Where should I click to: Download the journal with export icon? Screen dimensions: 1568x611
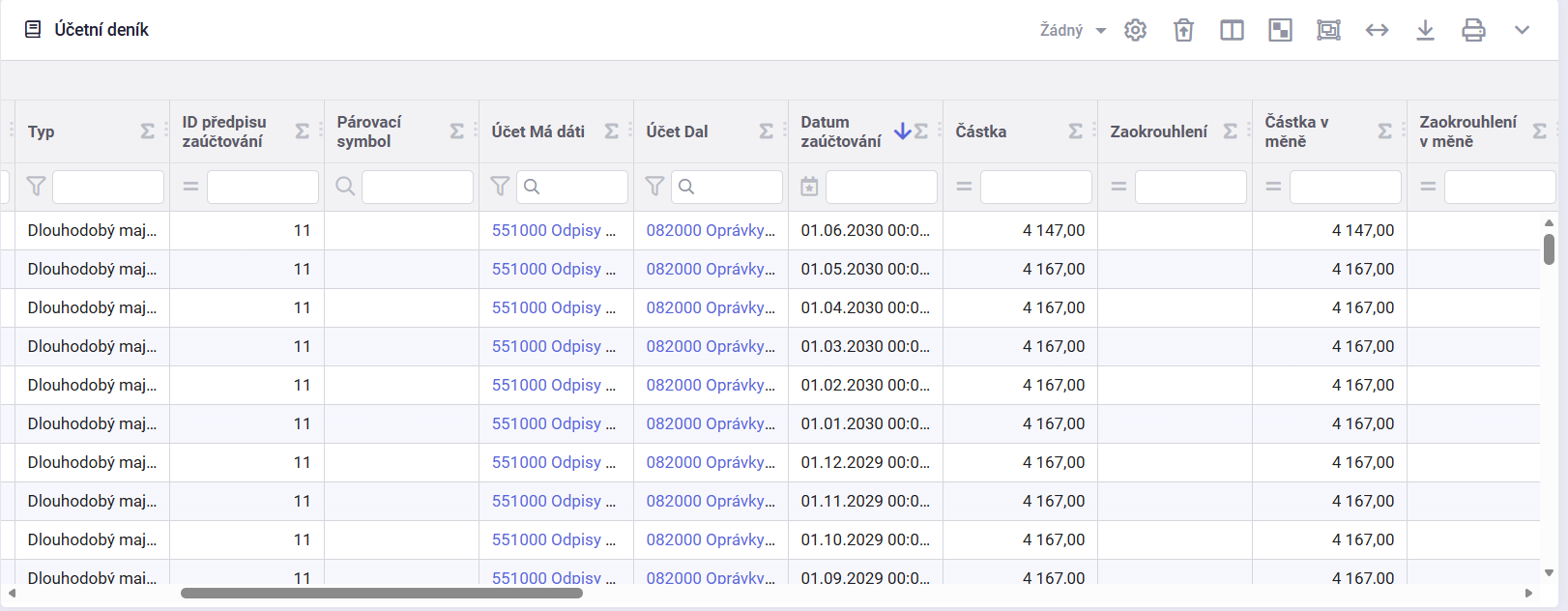(1425, 30)
